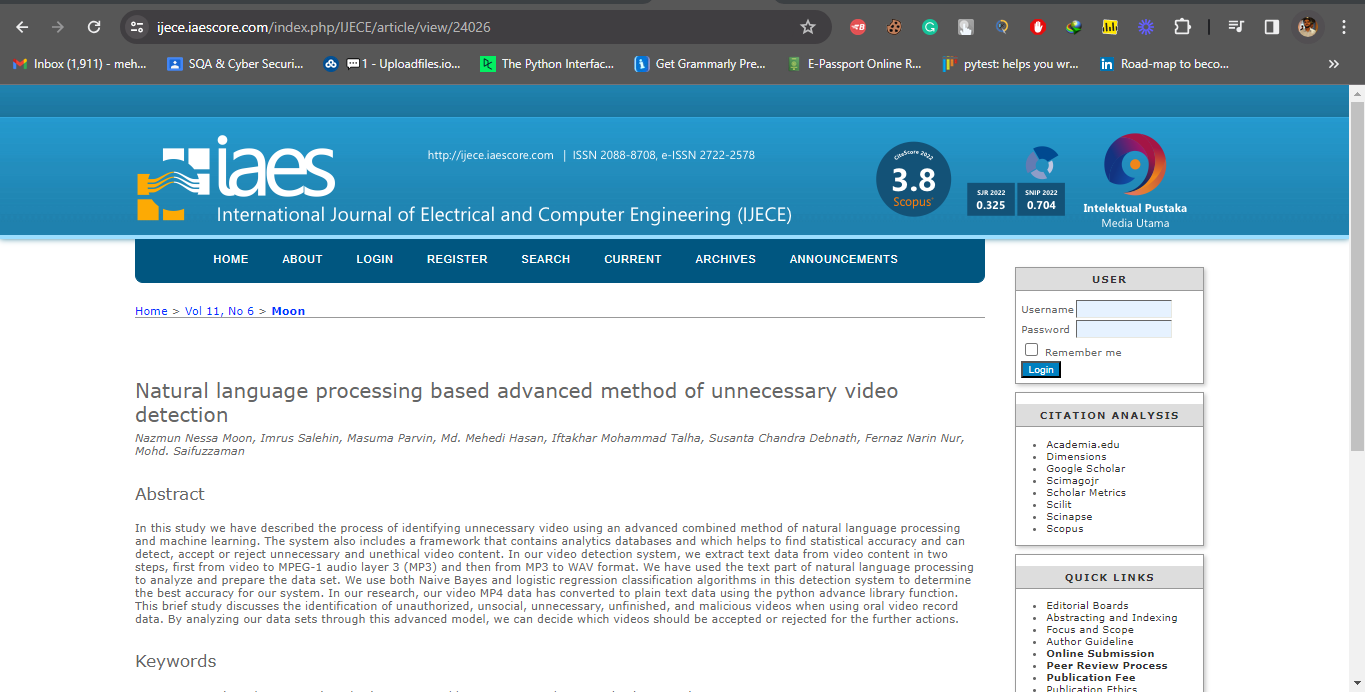This screenshot has height=692, width=1365.
Task: Open the Academia.edu citation link
Action: pos(1083,445)
